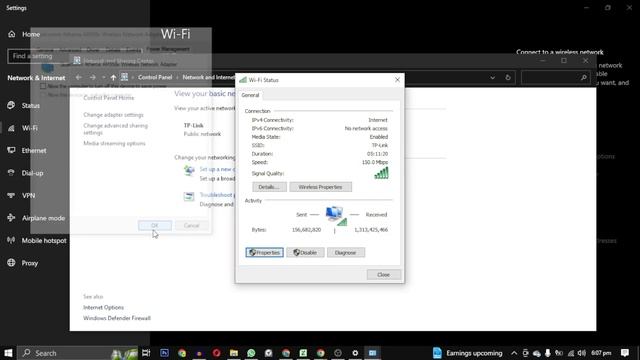Open Task View from the taskbar
This screenshot has height=360, width=640.
(146, 353)
